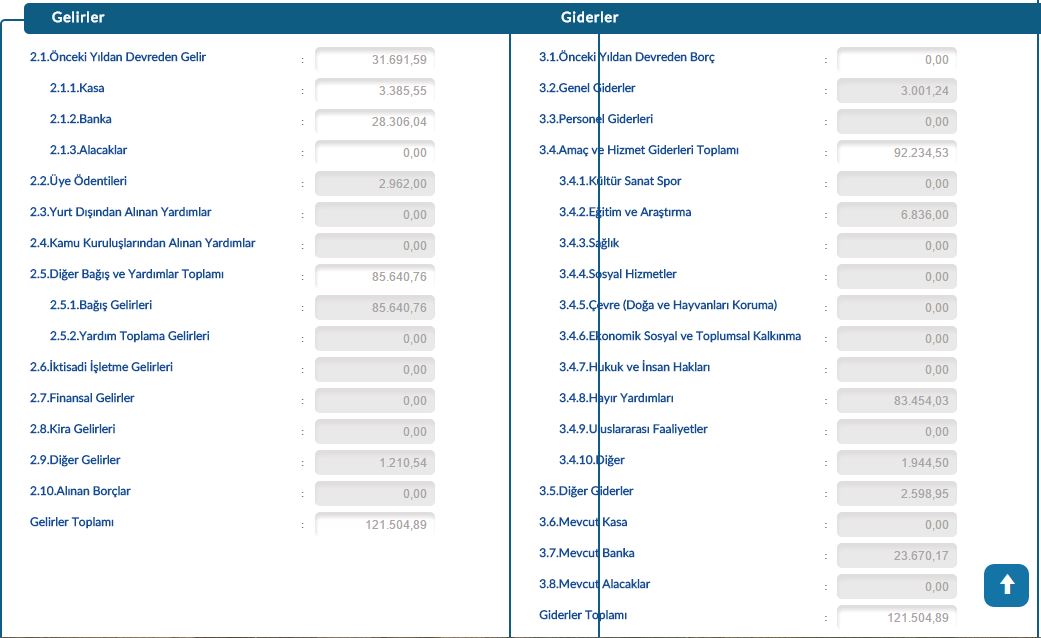The image size is (1041, 638).
Task: Select the Kira Gelirleri amount field
Action: click(374, 431)
